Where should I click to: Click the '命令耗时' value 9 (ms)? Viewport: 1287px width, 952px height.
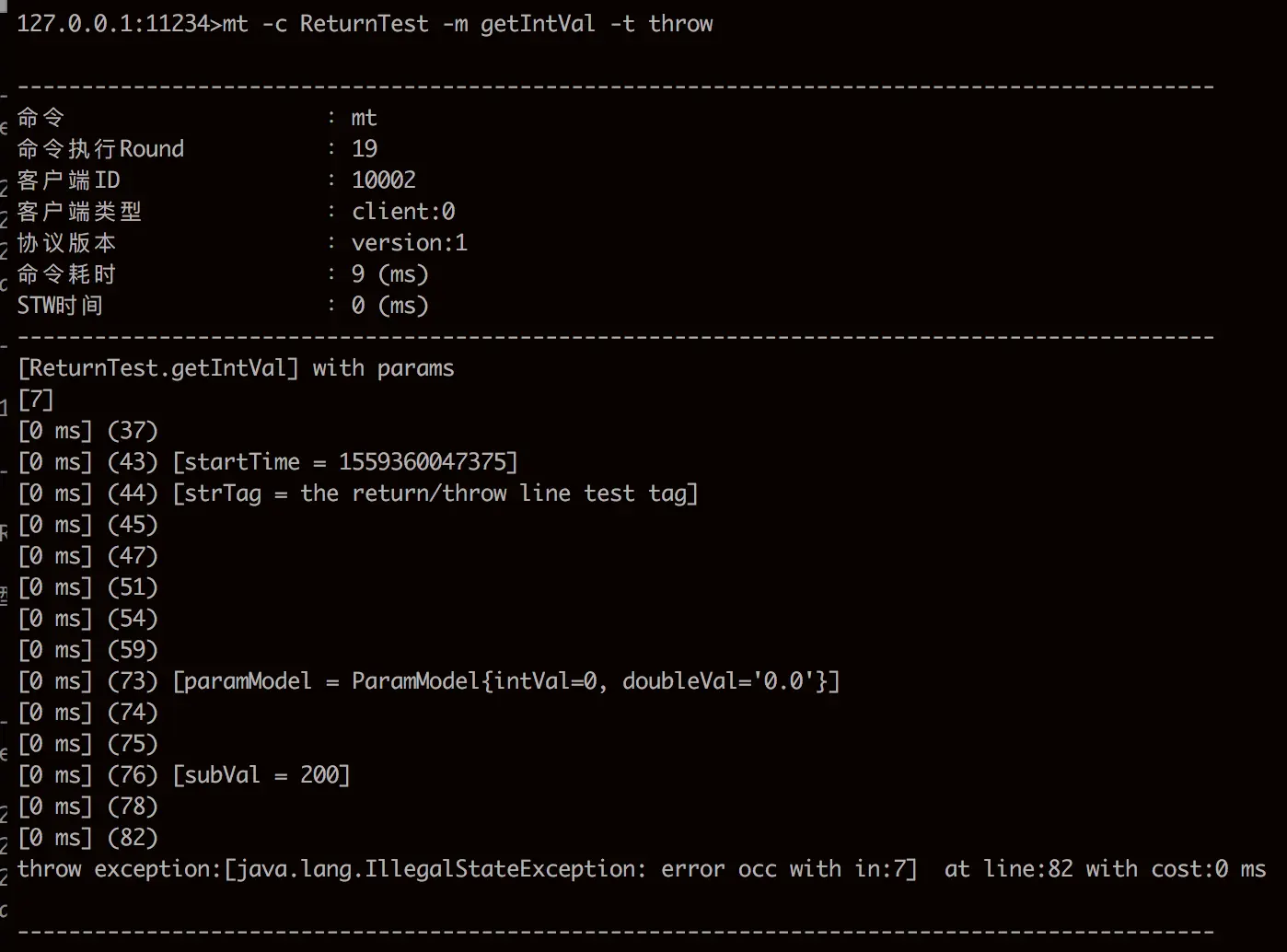tap(389, 274)
